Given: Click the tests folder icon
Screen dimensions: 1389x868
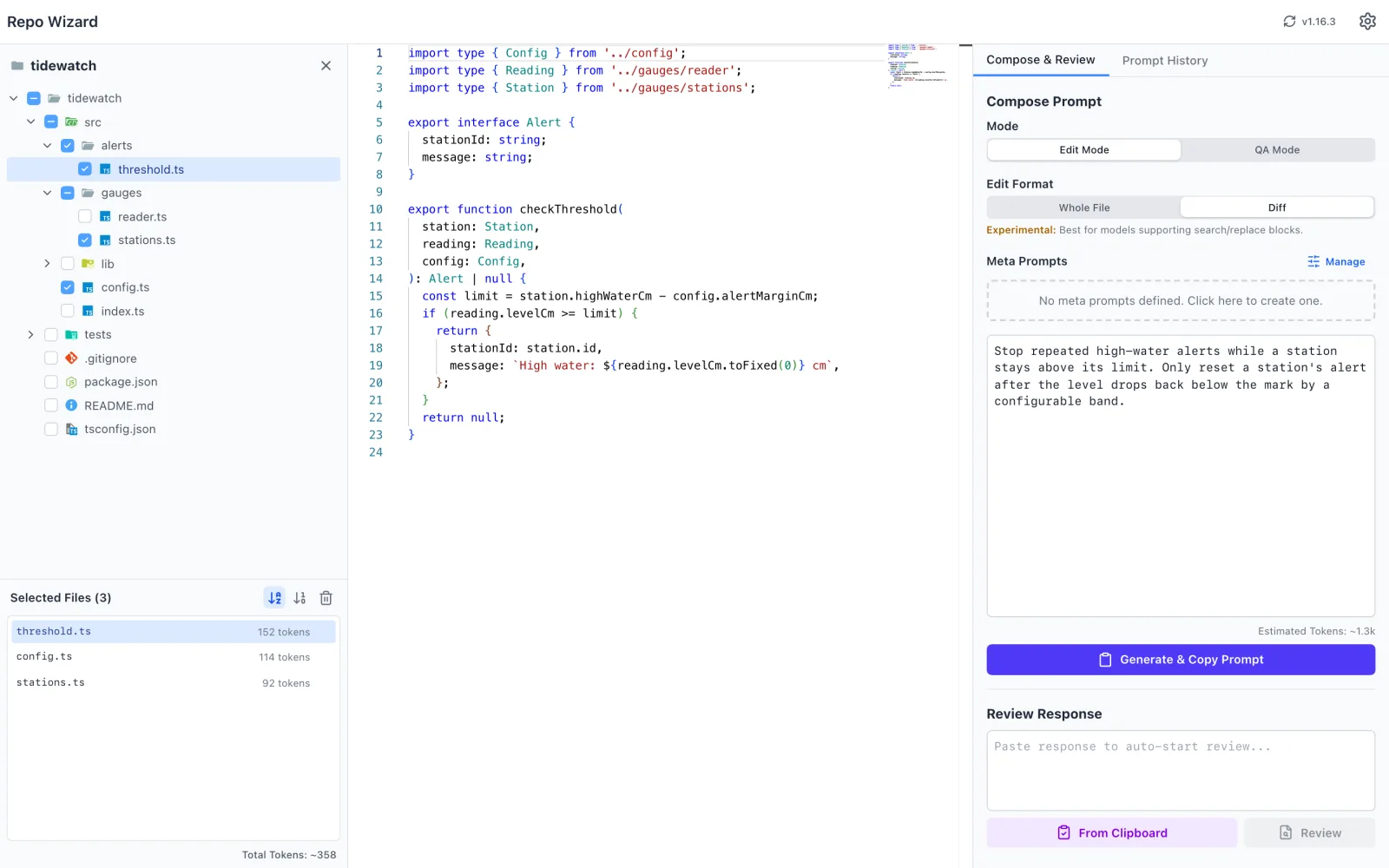Looking at the screenshot, I should 71,334.
